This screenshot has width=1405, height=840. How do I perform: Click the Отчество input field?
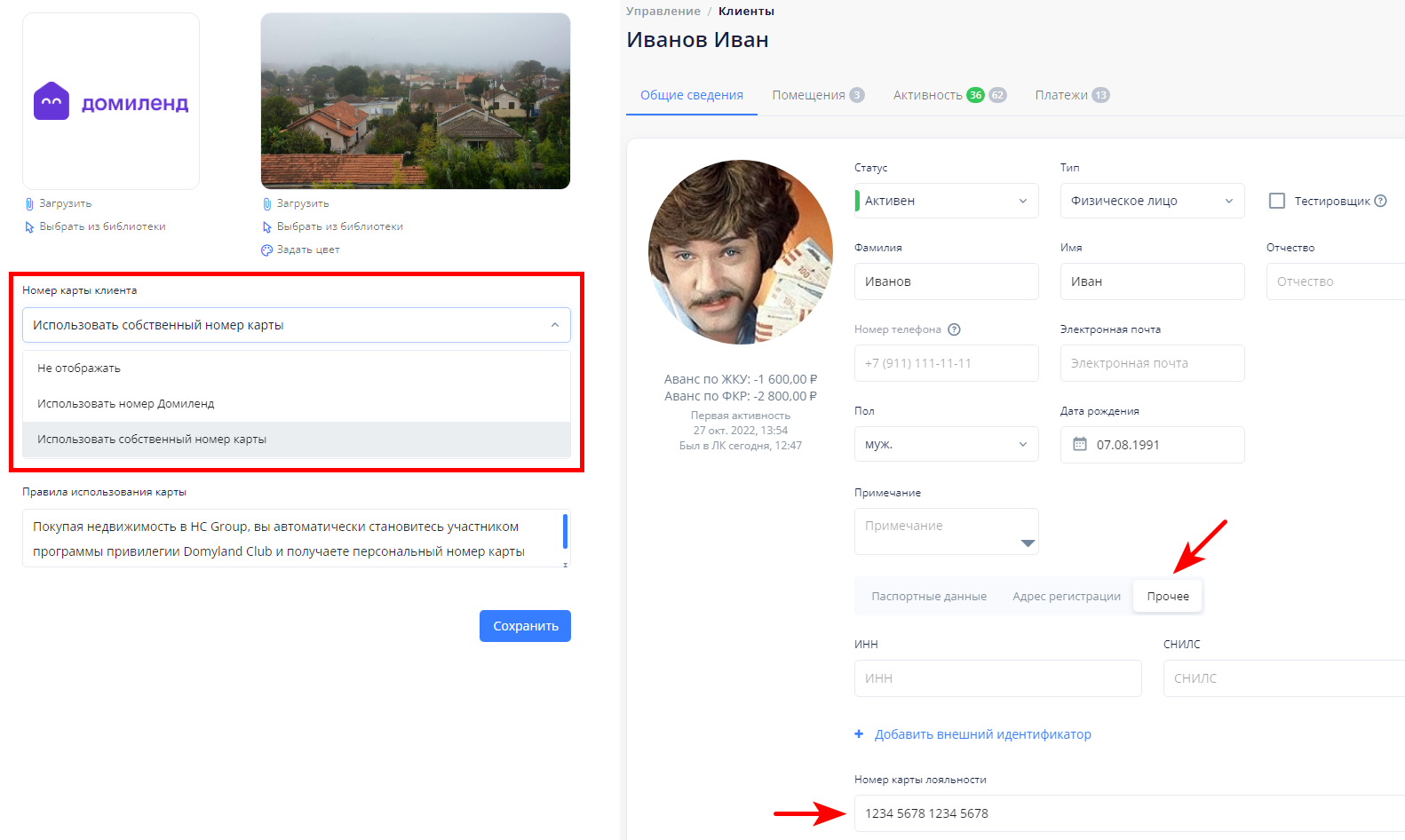1336,281
